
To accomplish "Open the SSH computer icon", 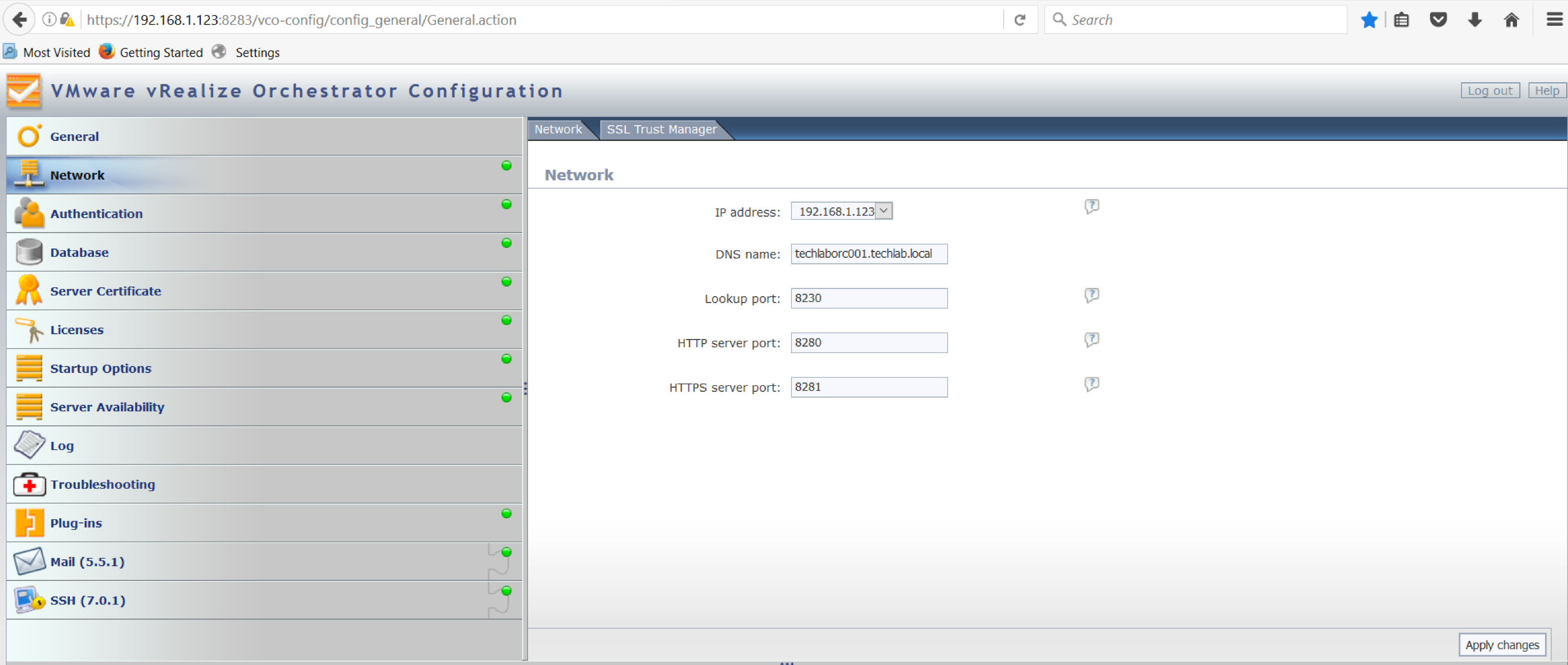I will tap(29, 600).
